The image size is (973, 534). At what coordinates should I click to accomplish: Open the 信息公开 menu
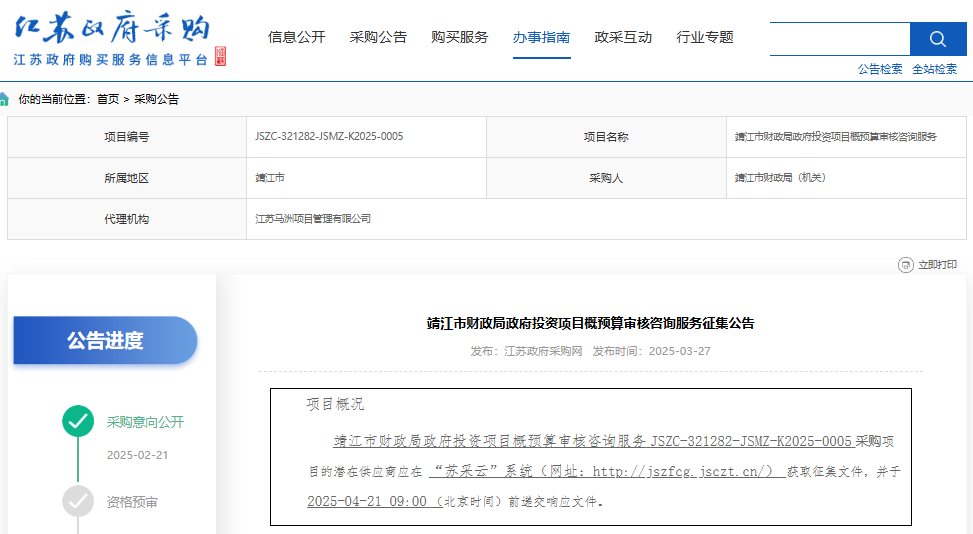pos(296,37)
